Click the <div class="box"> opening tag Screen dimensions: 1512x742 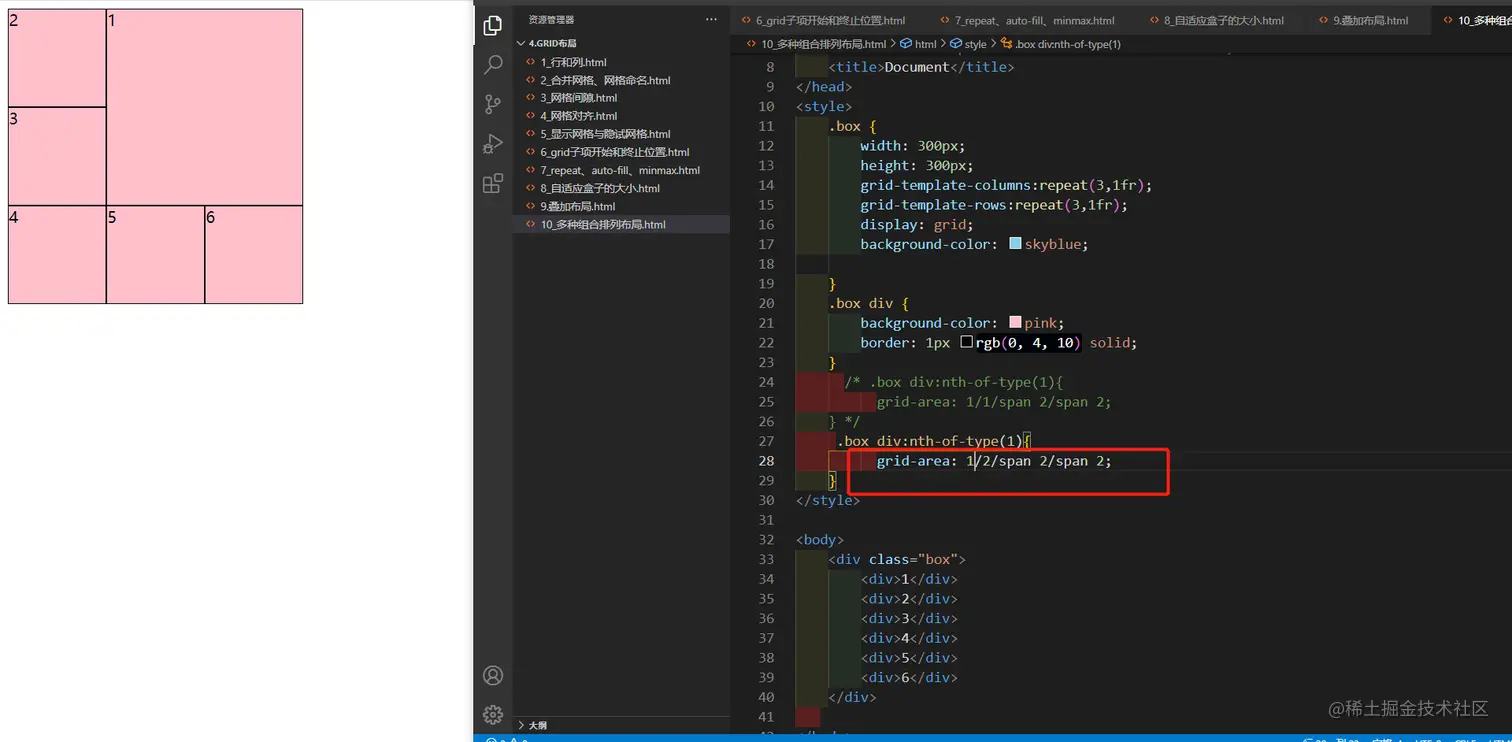pyautogui.click(x=897, y=559)
